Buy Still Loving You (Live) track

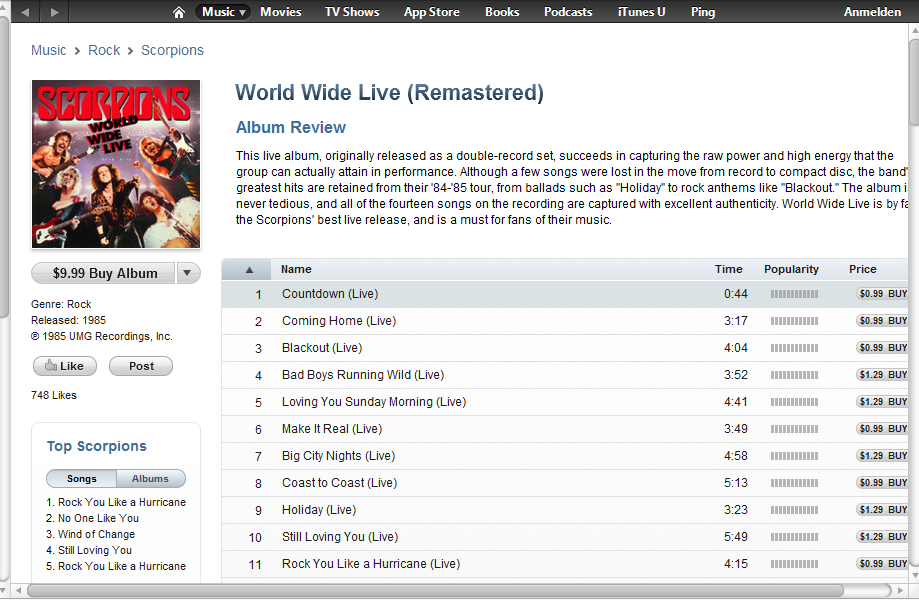[883, 536]
